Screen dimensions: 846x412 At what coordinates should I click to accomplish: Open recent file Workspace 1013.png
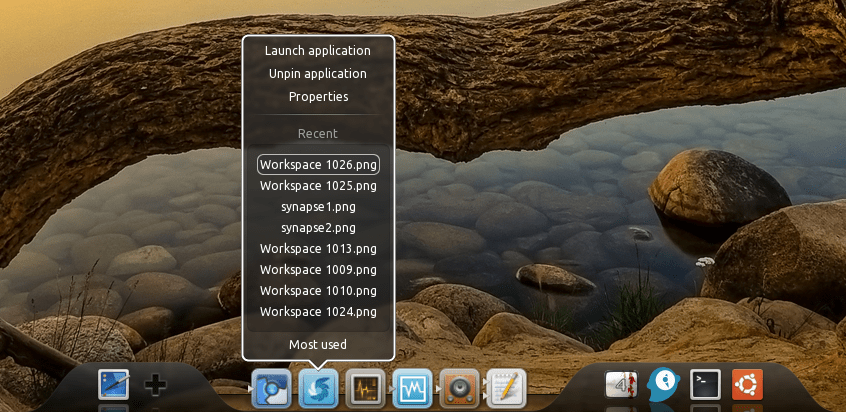pos(318,248)
